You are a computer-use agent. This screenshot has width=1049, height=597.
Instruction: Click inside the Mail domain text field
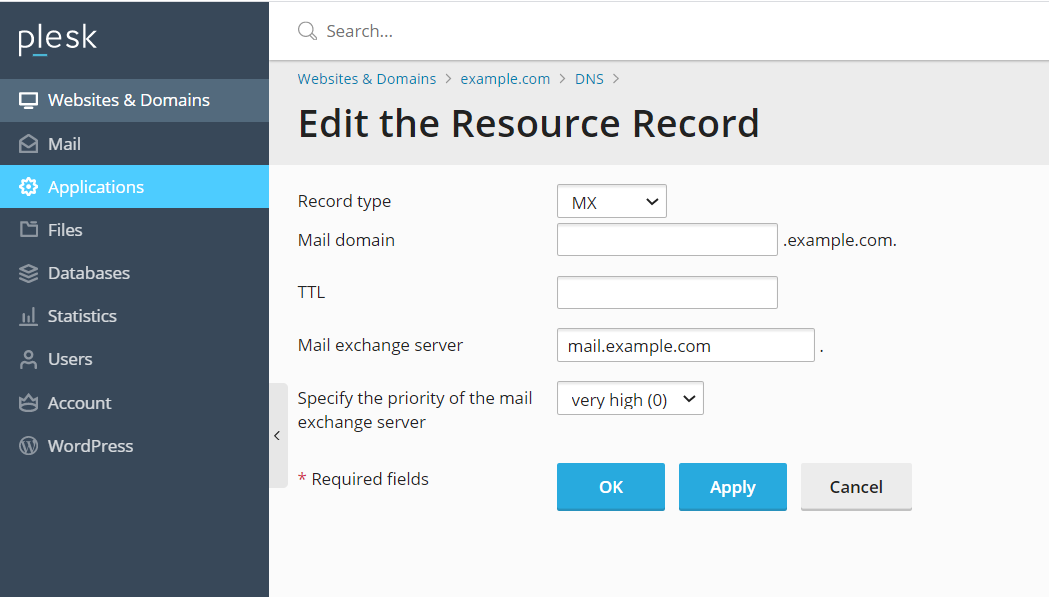point(666,240)
